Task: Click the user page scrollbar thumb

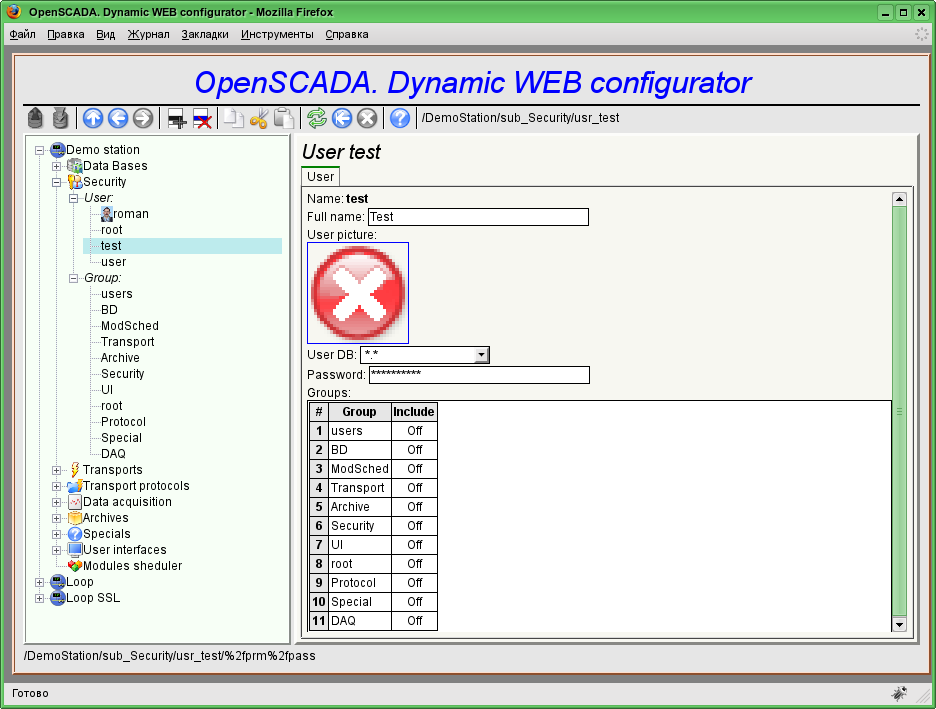Action: 899,412
